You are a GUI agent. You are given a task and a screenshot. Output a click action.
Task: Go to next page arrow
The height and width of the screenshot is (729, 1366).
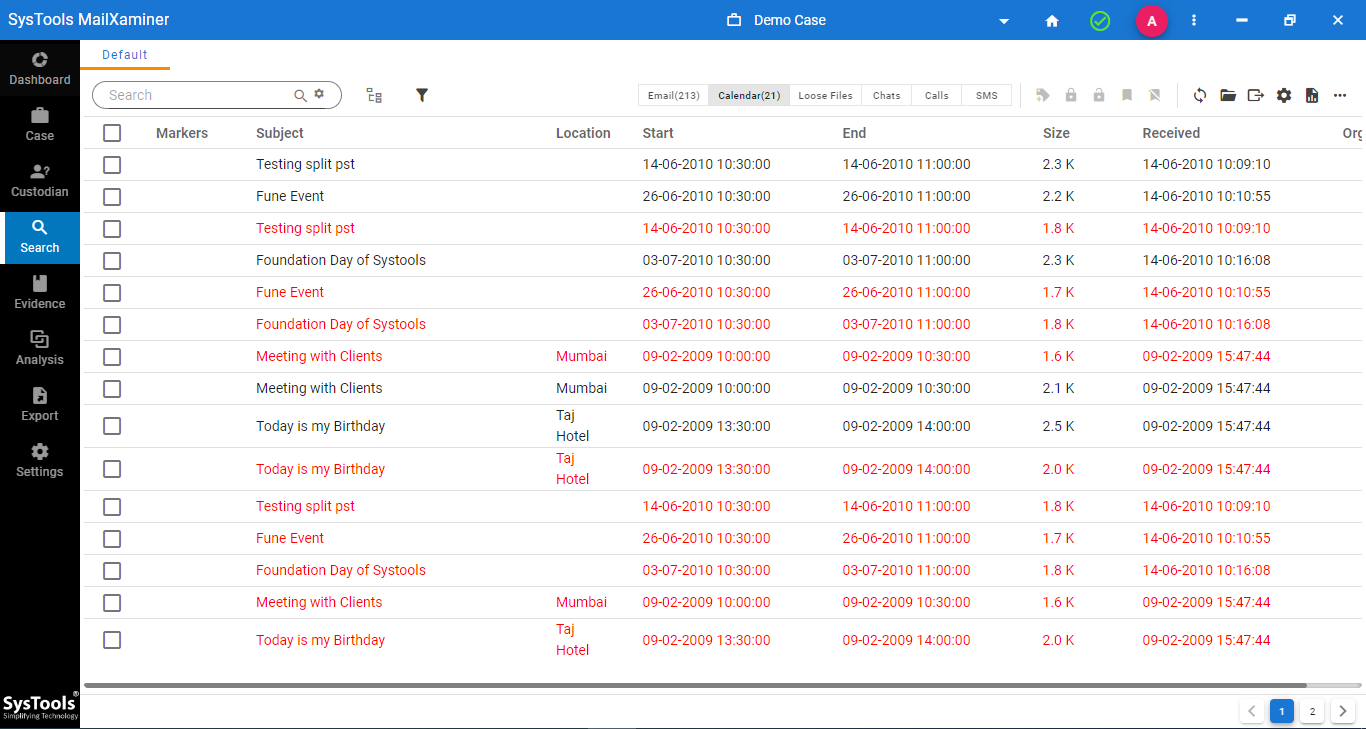click(x=1343, y=711)
